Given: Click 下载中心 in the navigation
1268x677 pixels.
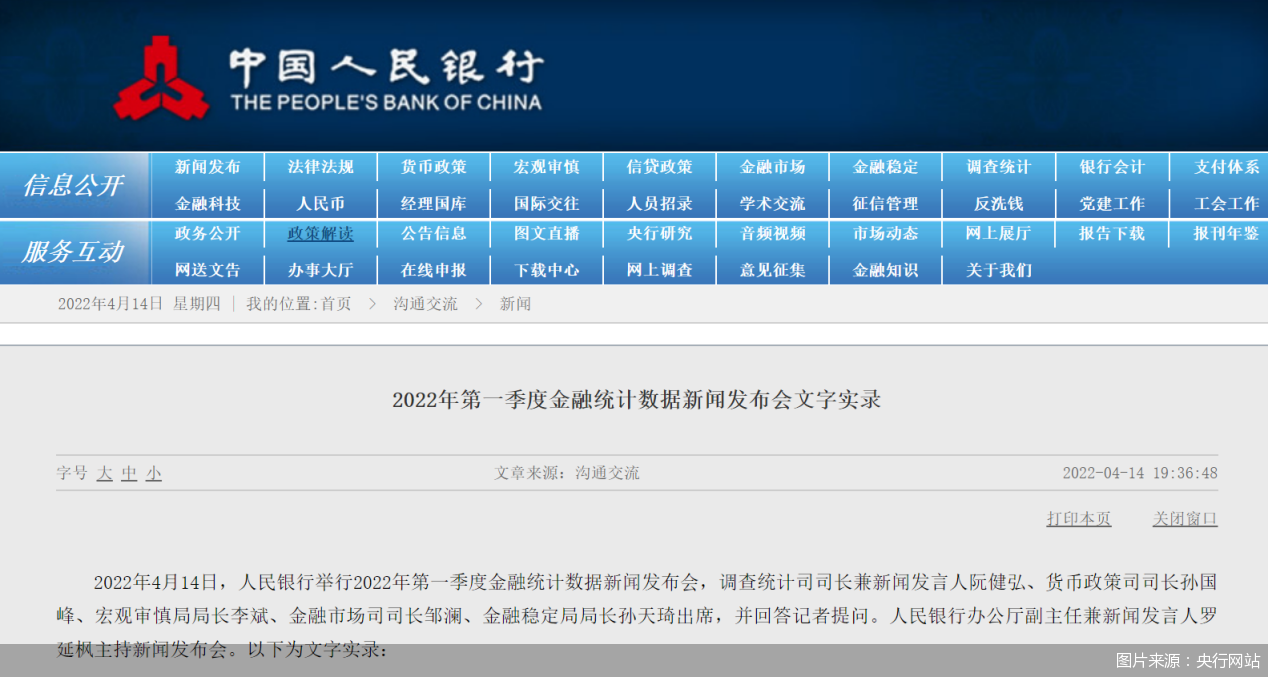Looking at the screenshot, I should coord(547,270).
